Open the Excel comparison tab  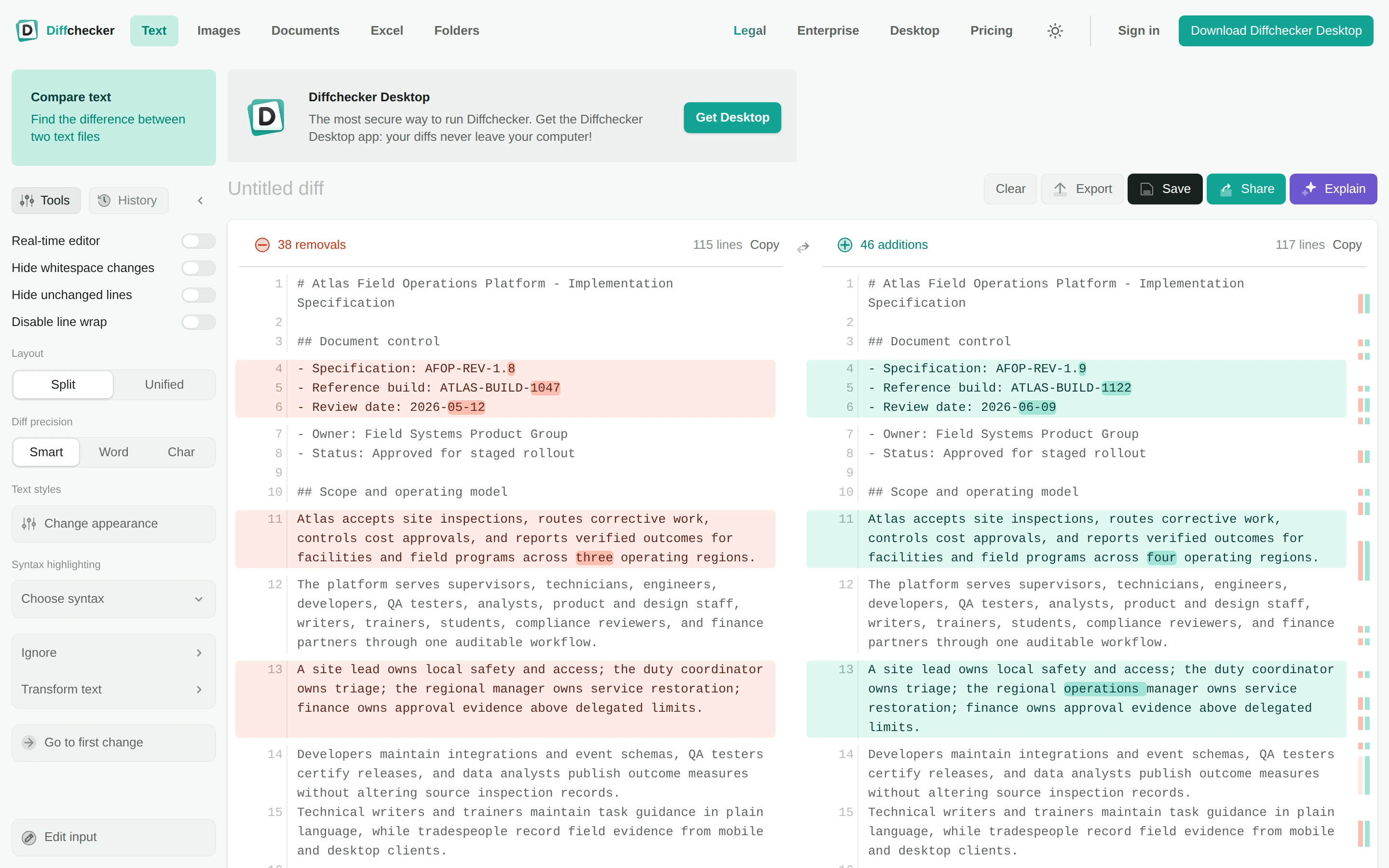387,30
